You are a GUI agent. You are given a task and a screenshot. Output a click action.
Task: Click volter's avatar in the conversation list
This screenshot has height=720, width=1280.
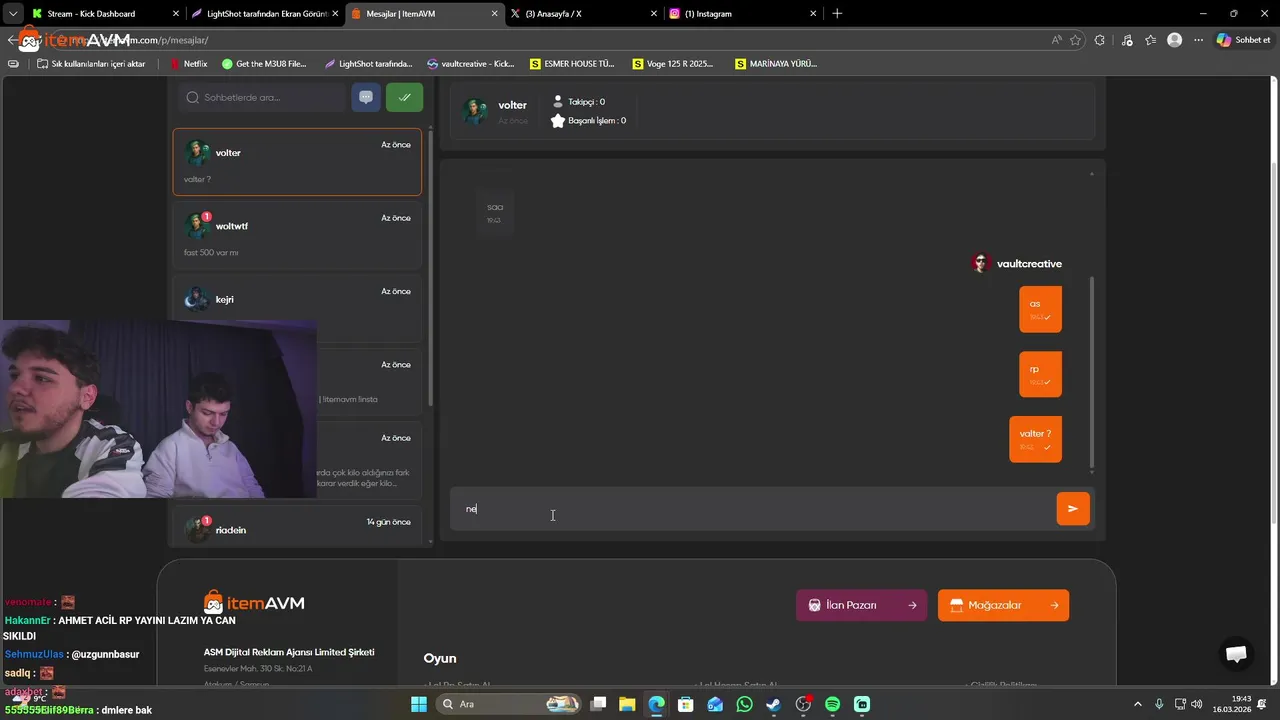tap(197, 152)
